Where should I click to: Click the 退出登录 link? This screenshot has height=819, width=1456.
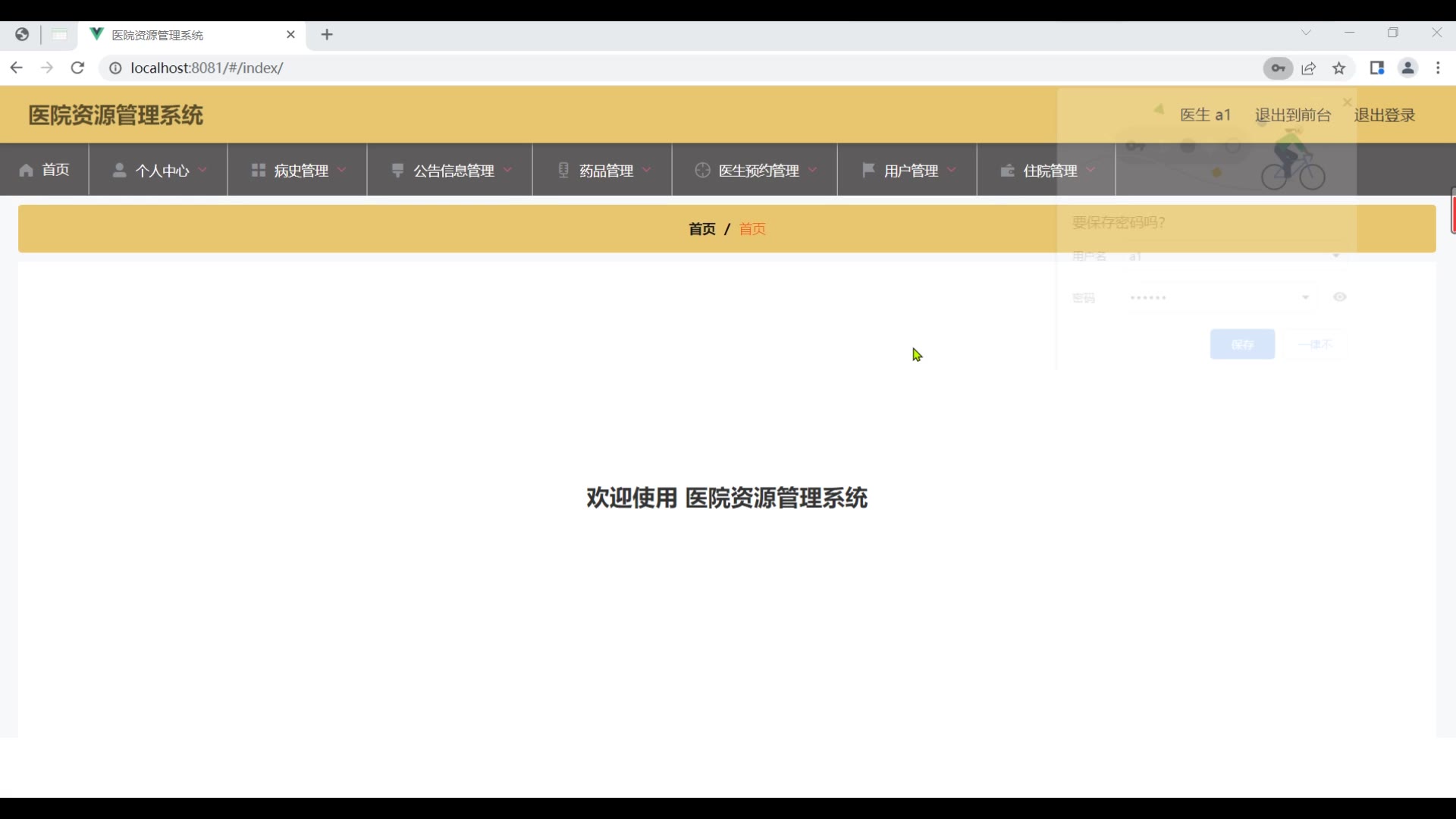1385,115
